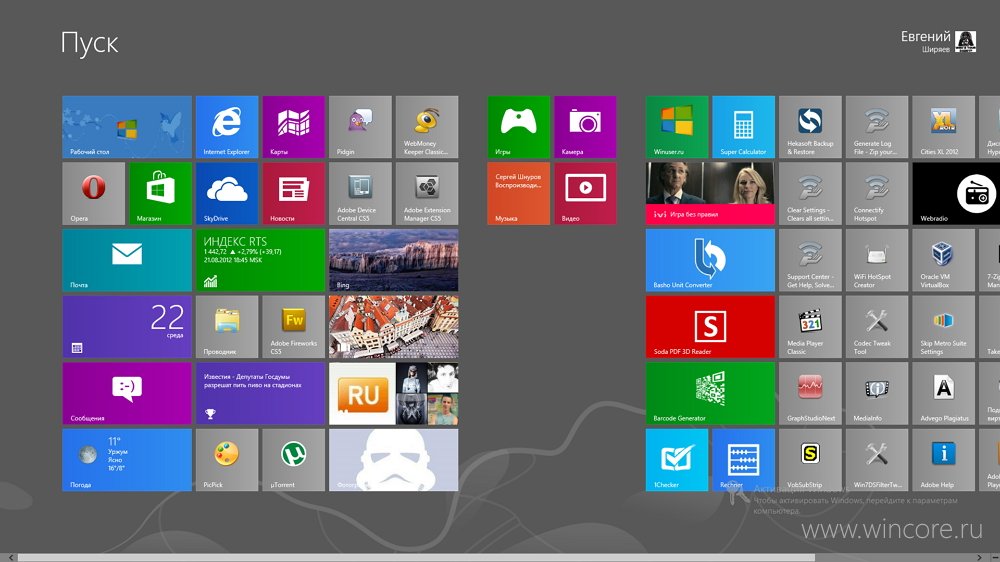Open the Видео video tile
The height and width of the screenshot is (562, 1000).
(585, 193)
